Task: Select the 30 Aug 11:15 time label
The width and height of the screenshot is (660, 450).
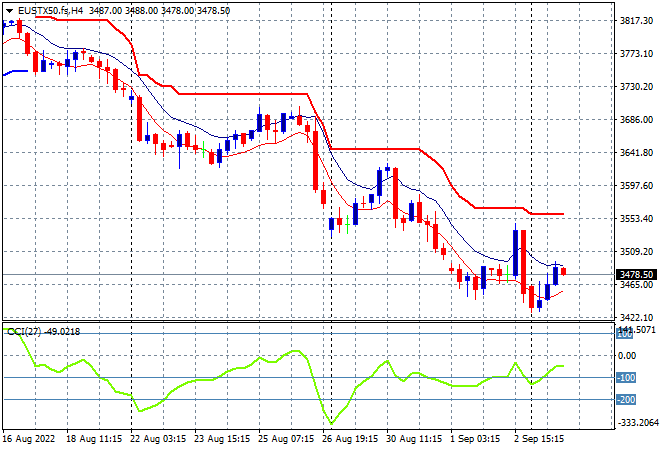Action: [x=414, y=439]
